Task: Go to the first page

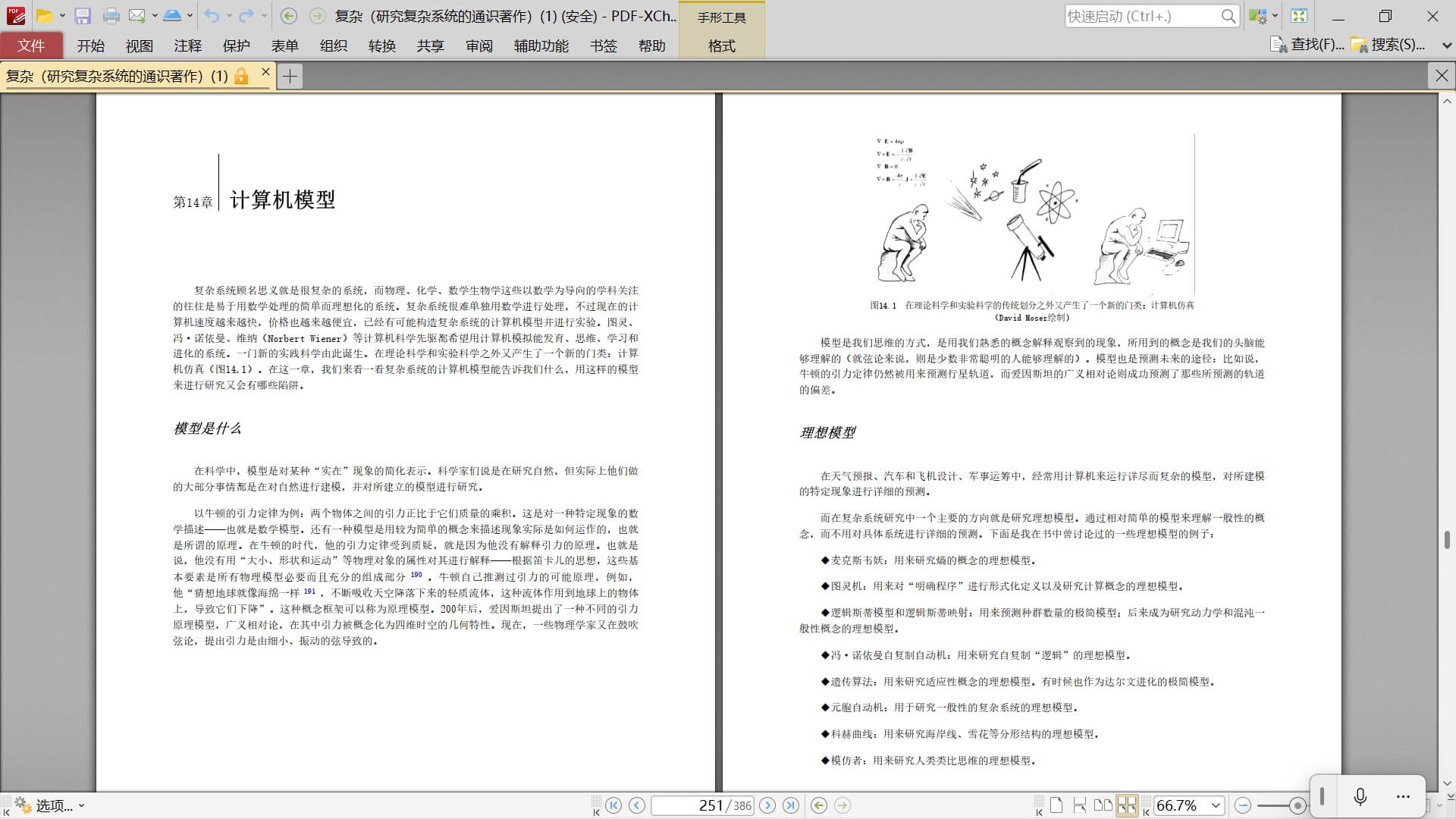Action: tap(613, 805)
